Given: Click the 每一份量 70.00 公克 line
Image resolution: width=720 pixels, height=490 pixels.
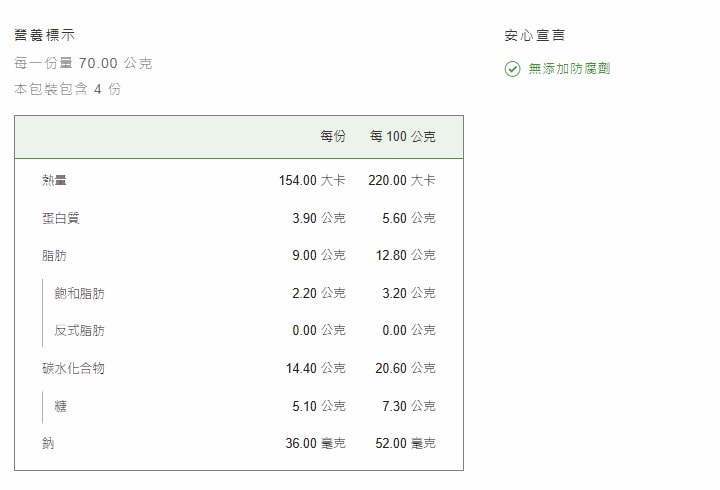Looking at the screenshot, I should 83,63.
